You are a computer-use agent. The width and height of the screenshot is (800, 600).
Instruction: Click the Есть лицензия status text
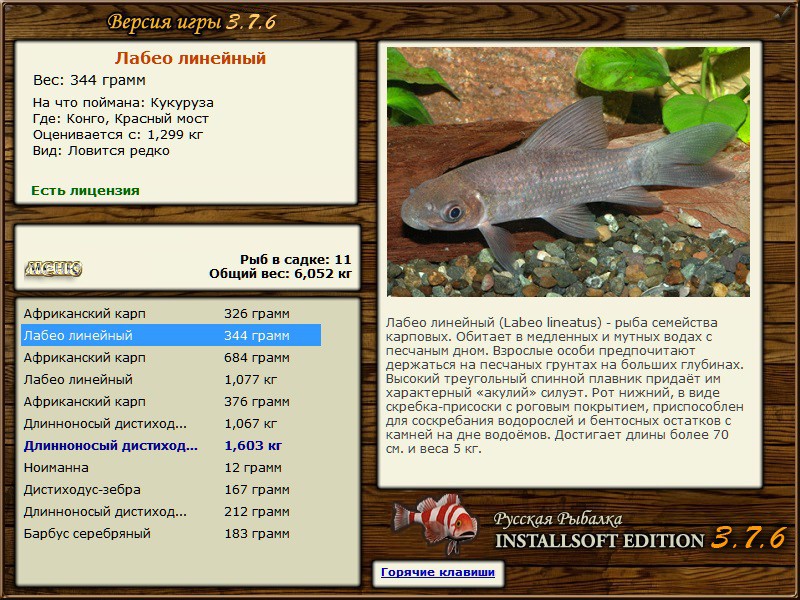click(85, 190)
